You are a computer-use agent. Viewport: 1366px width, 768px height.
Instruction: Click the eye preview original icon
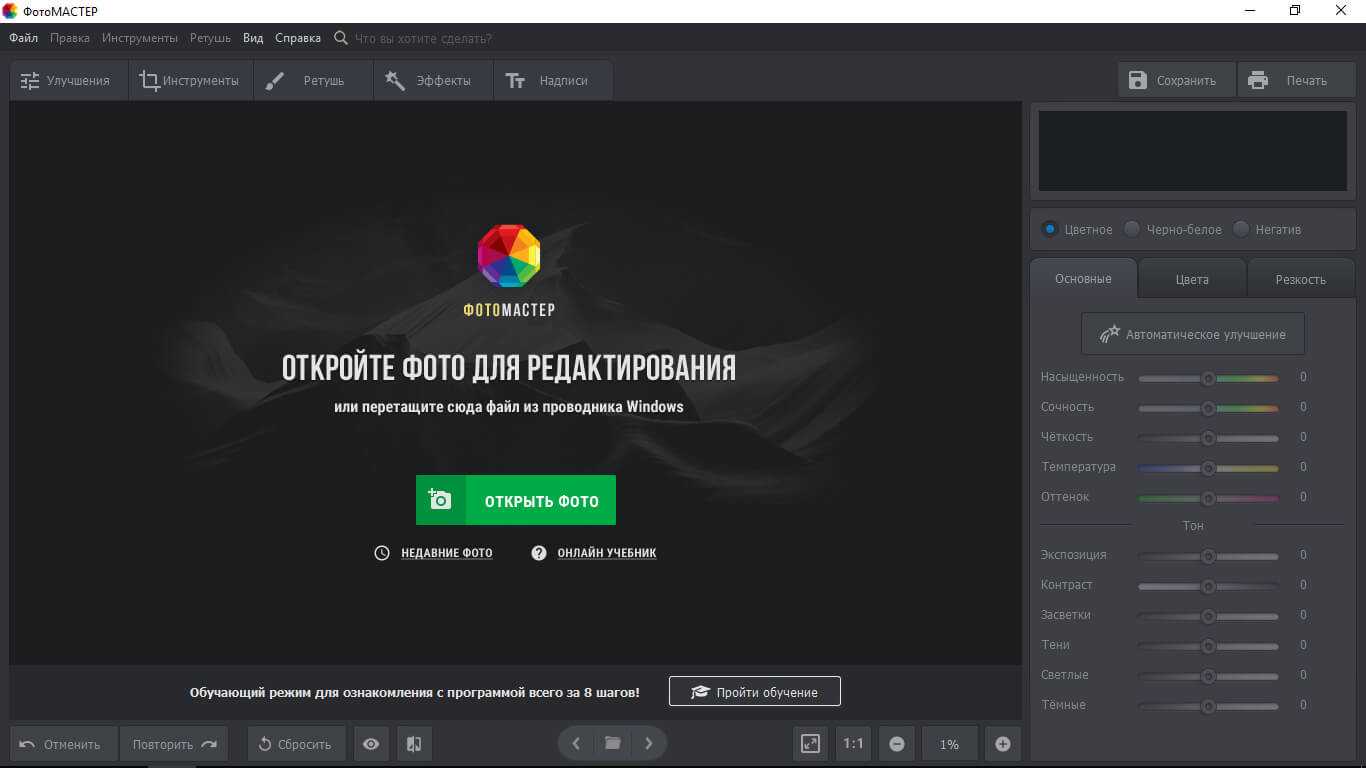(371, 744)
